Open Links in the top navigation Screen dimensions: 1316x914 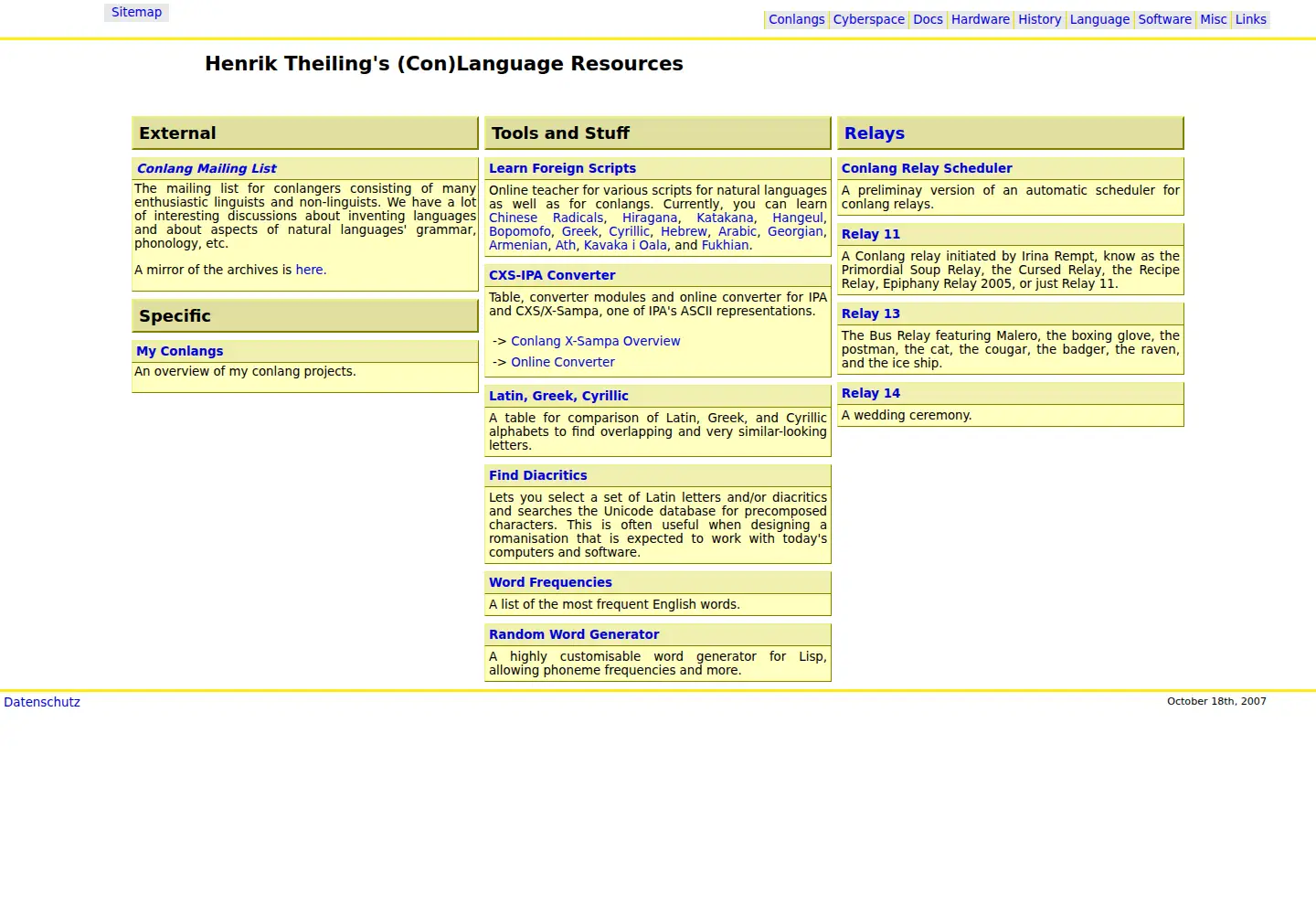click(1250, 19)
